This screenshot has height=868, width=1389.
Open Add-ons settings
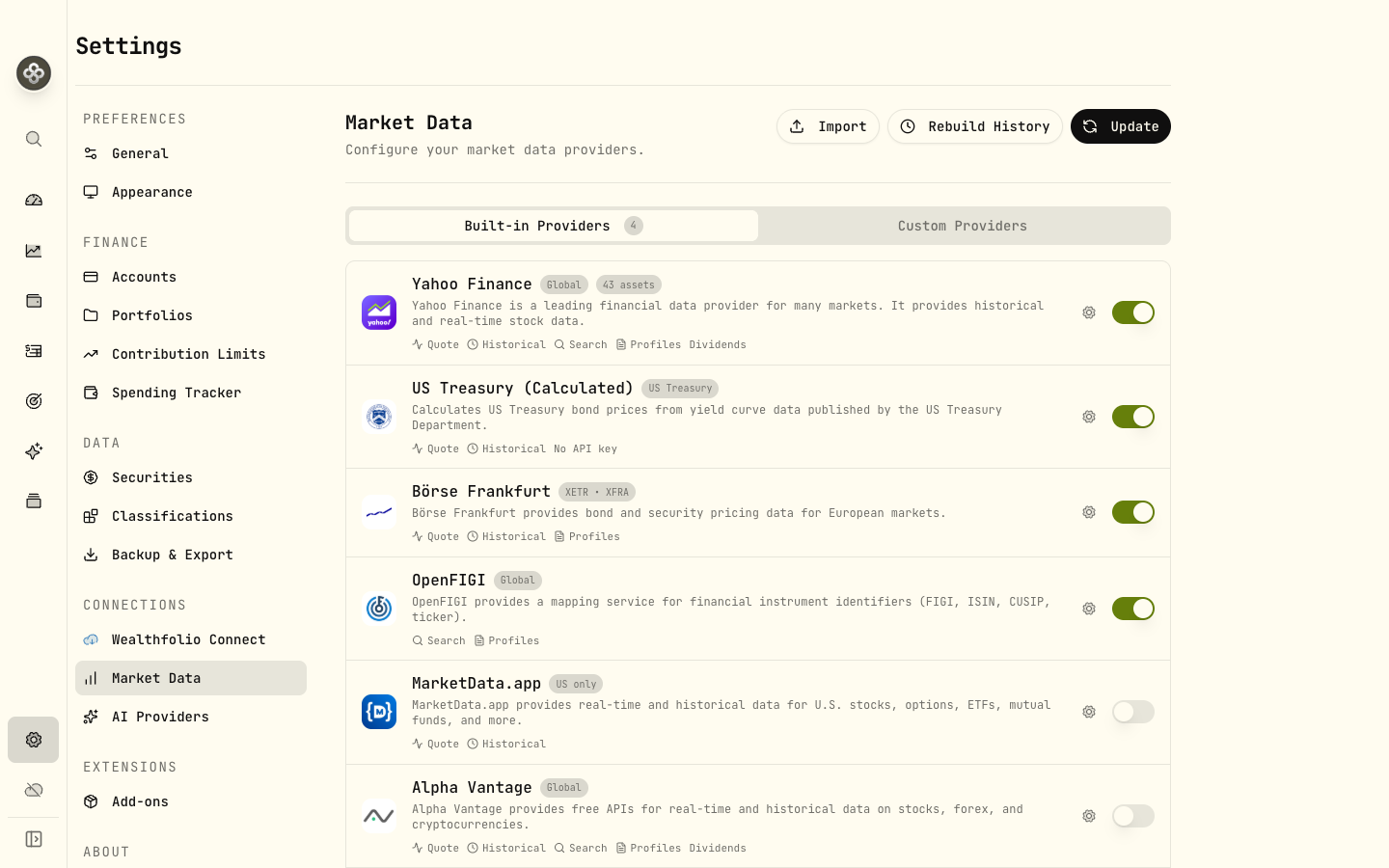[x=191, y=801]
